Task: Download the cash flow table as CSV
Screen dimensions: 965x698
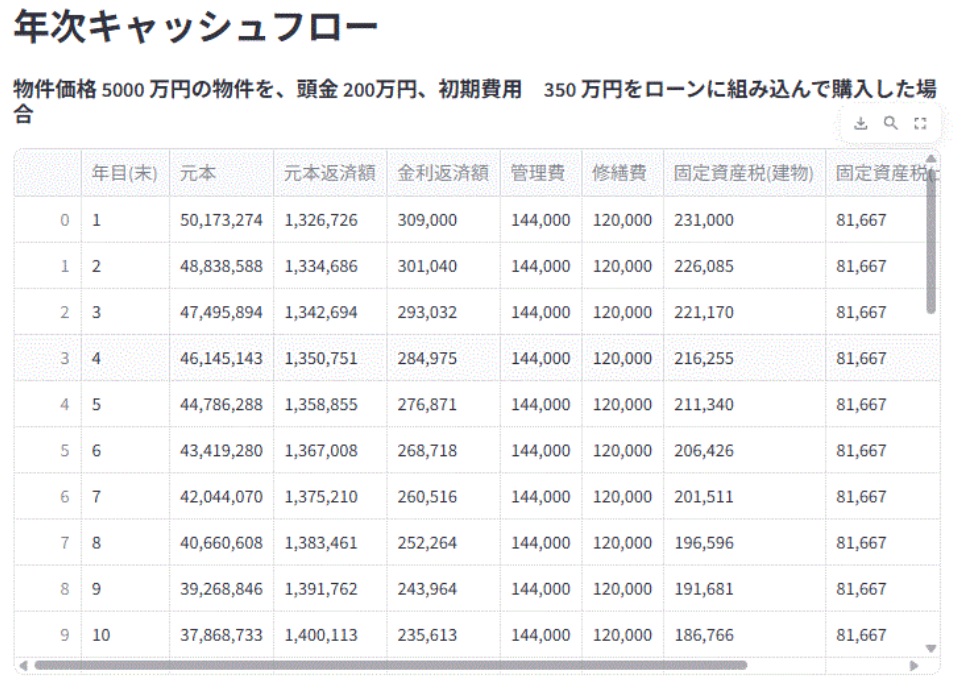Action: 861,124
